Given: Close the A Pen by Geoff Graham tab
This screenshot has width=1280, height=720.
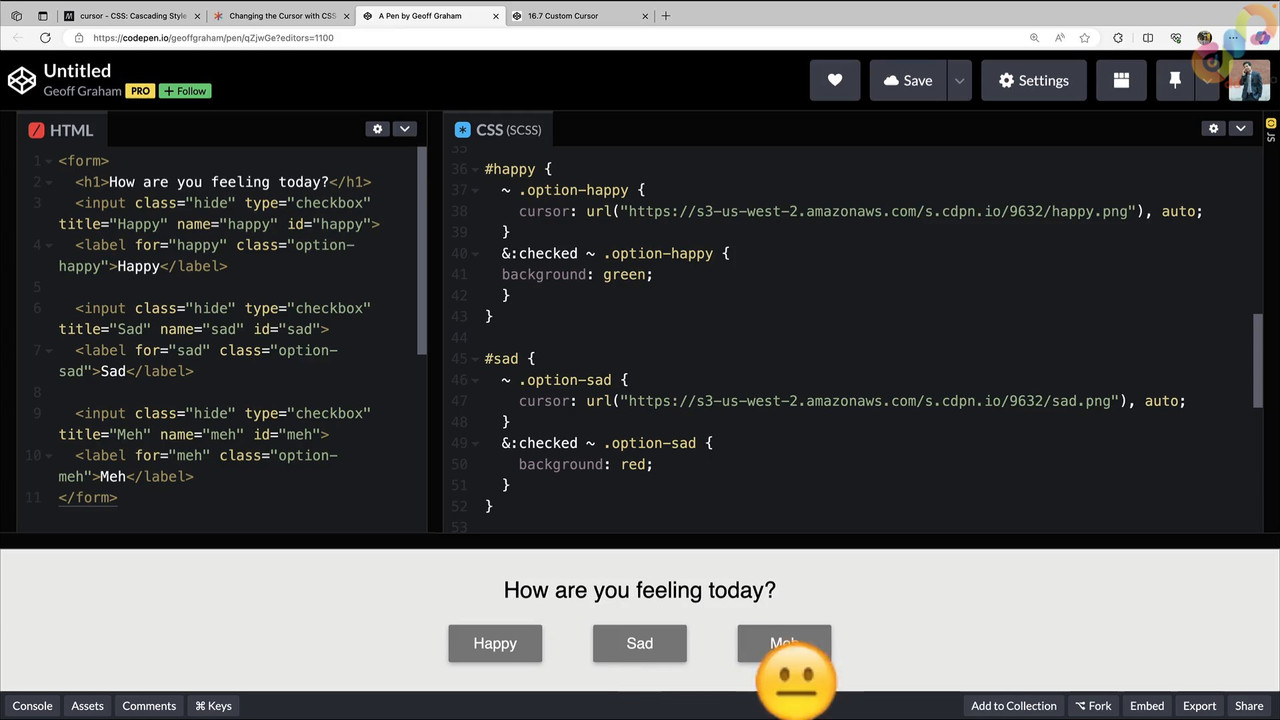Looking at the screenshot, I should coord(496,16).
